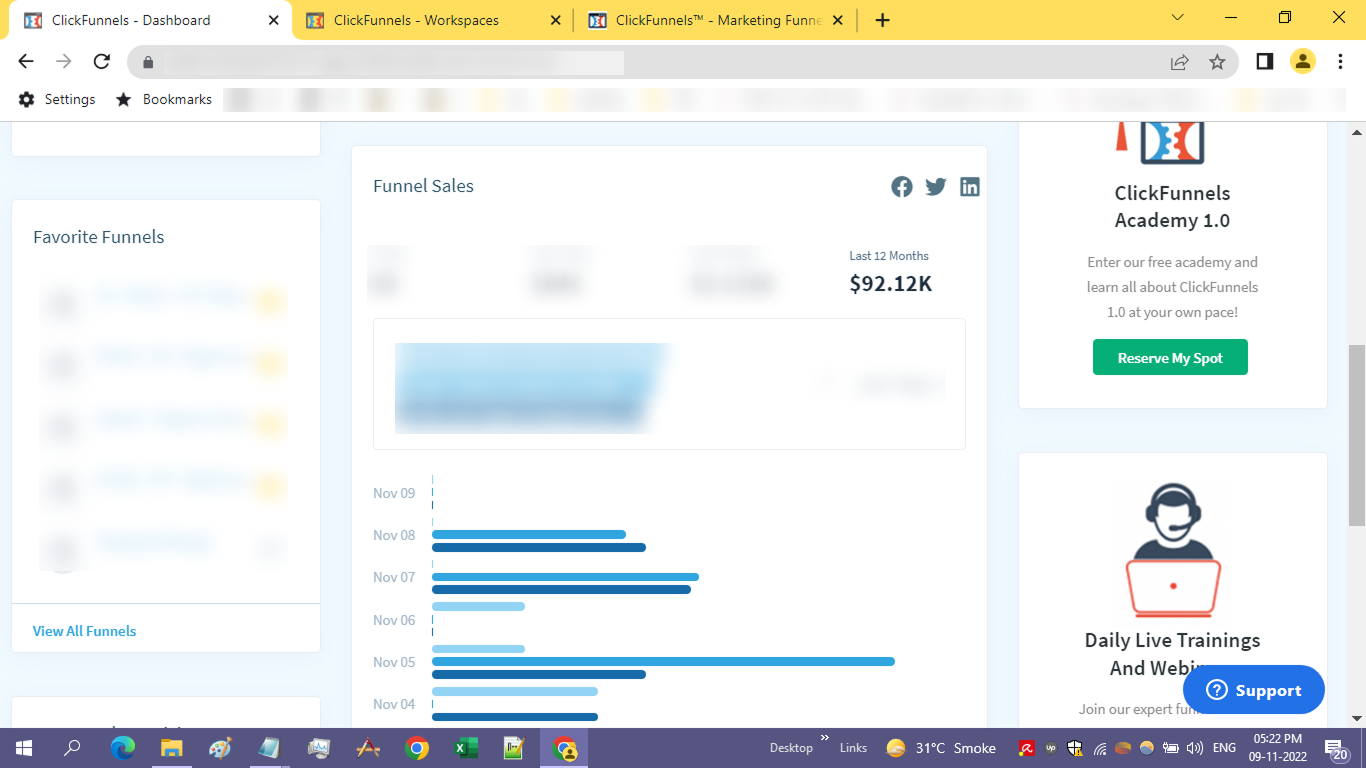Reload the current page
The width and height of the screenshot is (1366, 768).
click(x=101, y=62)
